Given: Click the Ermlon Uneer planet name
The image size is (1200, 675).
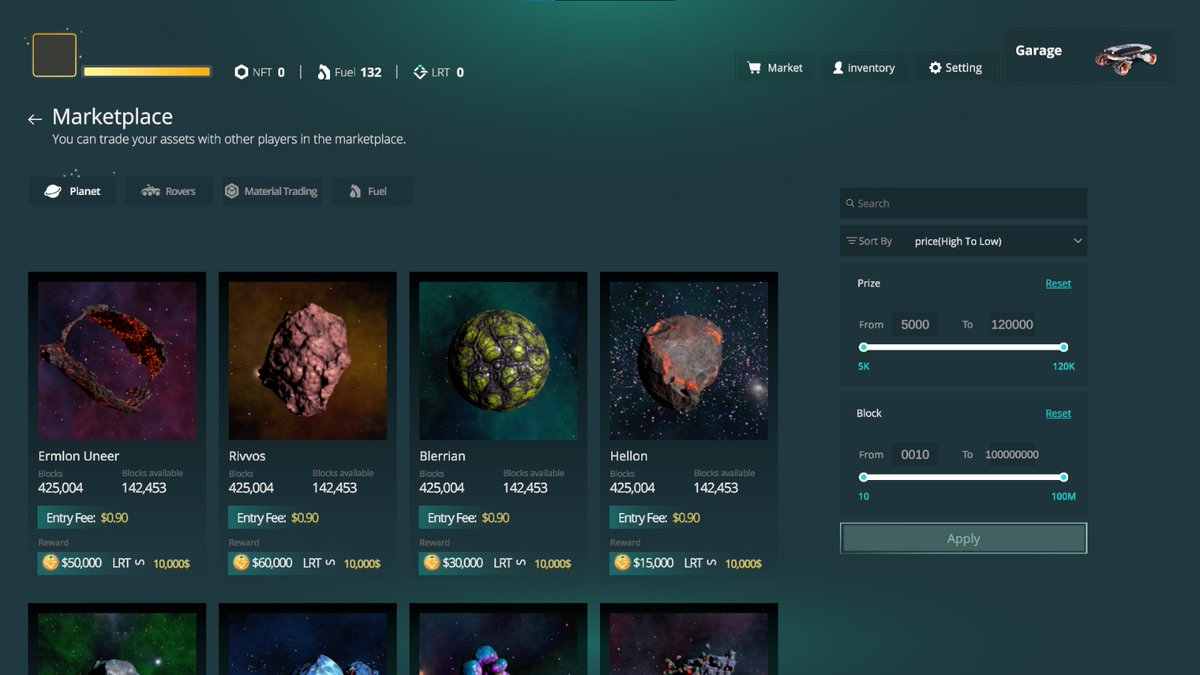Looking at the screenshot, I should tap(79, 456).
